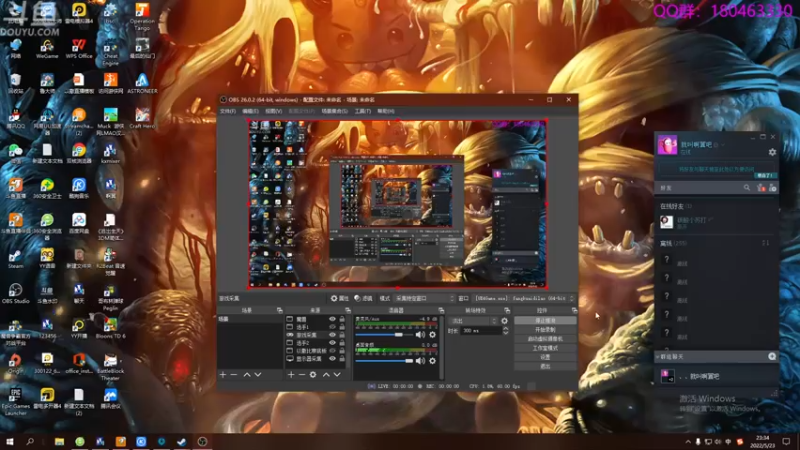This screenshot has width=800, height=450.
Task: Adjust transition duration stepper arrows
Action: [506, 331]
